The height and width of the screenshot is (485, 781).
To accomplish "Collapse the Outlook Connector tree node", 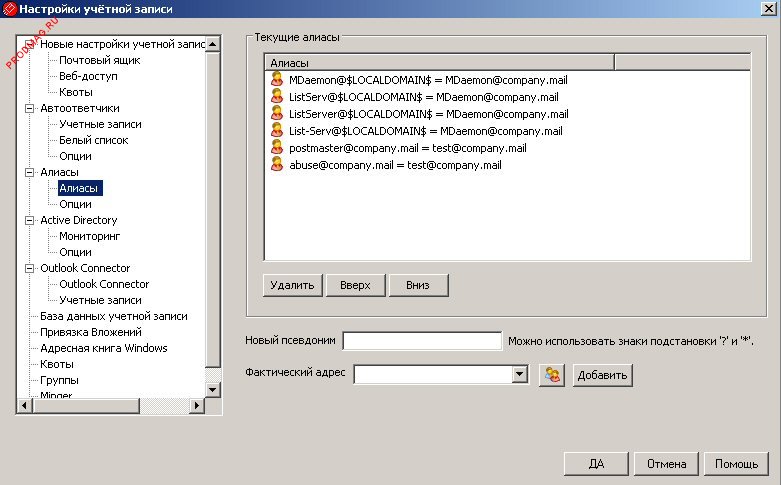I will [29, 268].
